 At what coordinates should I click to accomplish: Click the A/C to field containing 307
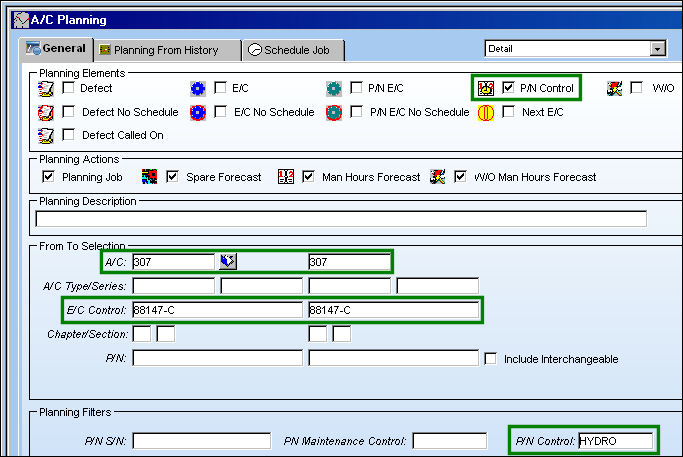(350, 262)
